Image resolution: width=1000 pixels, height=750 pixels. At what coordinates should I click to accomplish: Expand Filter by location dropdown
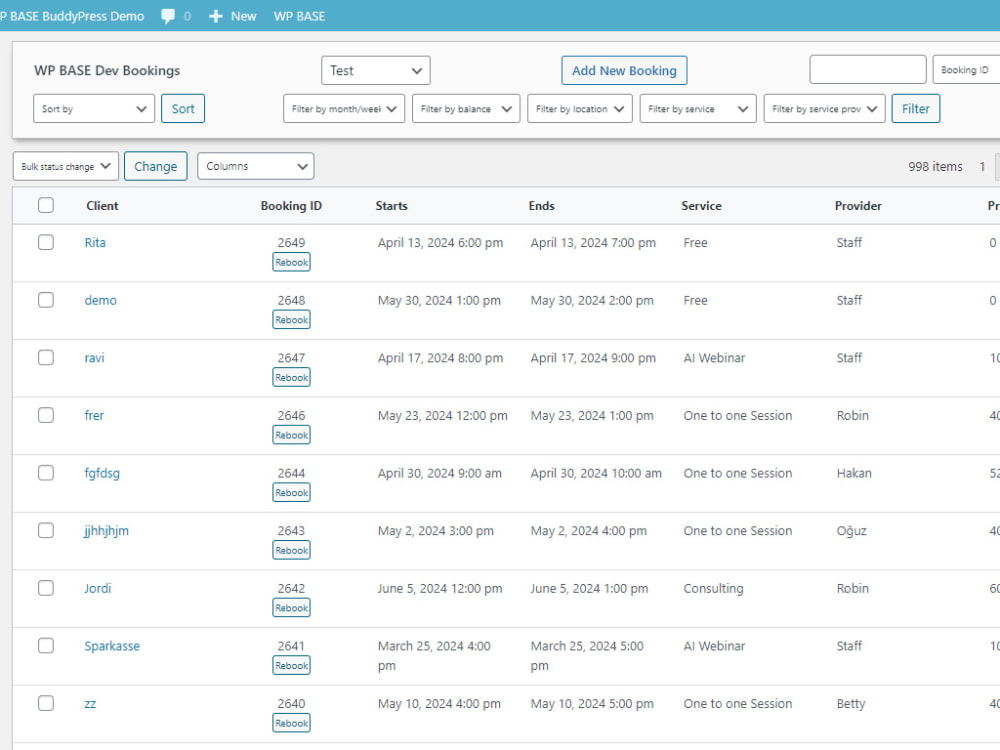click(x=580, y=108)
